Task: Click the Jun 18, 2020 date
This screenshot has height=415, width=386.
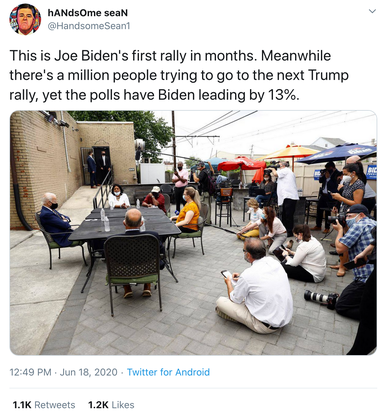Action: [88, 372]
